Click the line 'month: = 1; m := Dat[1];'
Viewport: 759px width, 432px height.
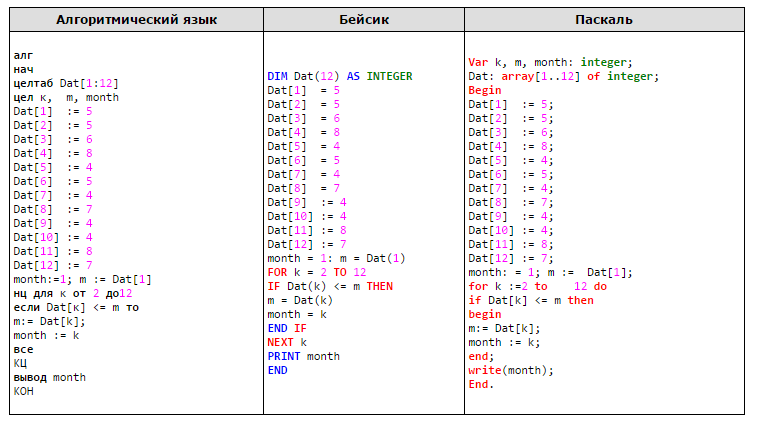click(550, 273)
